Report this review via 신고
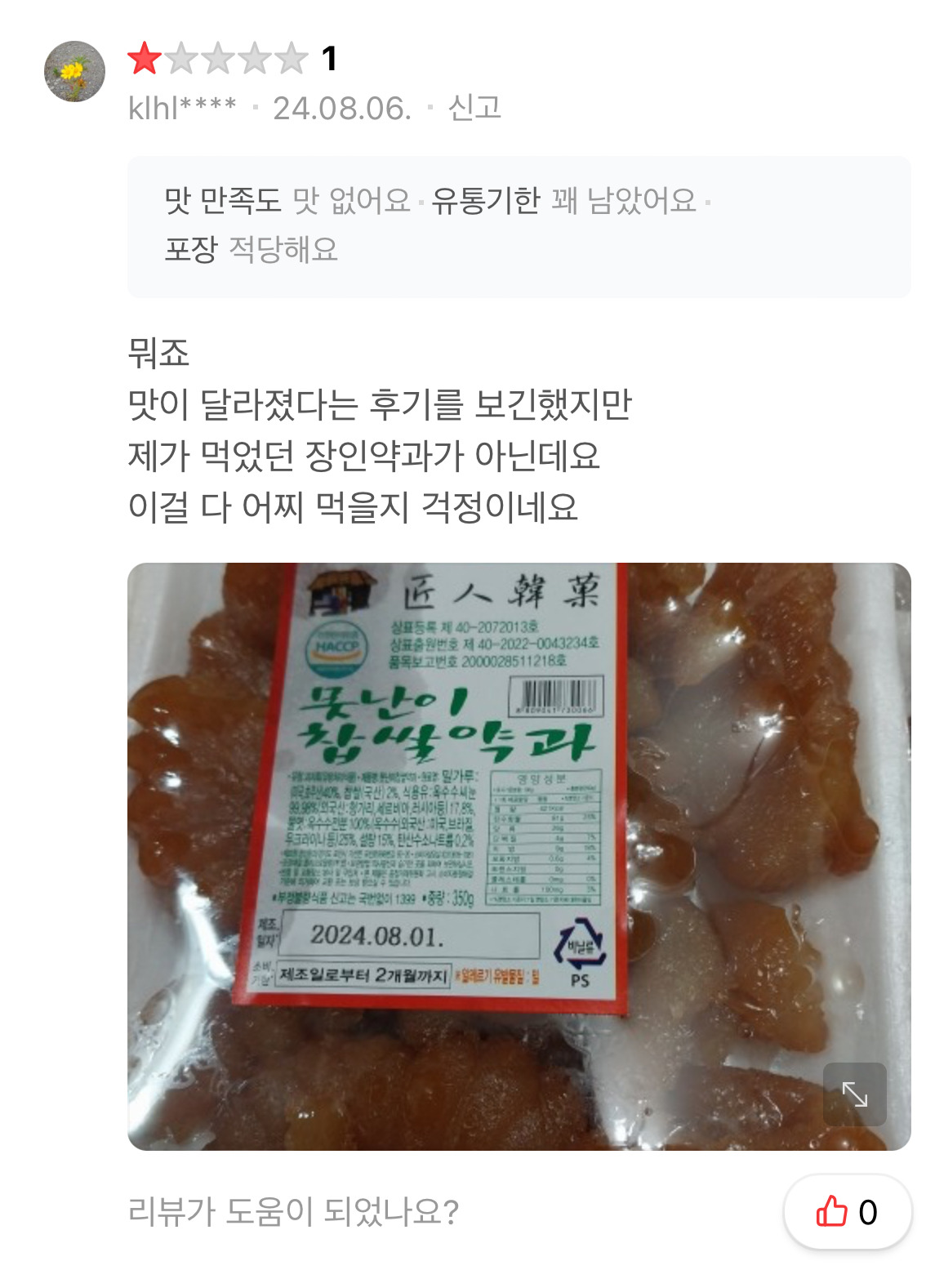Viewport: 926px width, 1288px height. (x=474, y=108)
